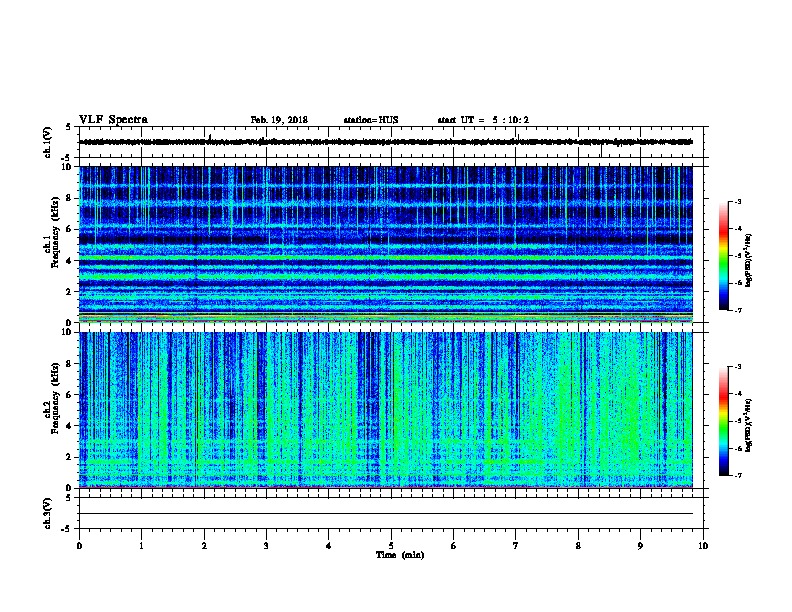Image resolution: width=792 pixels, height=612 pixels.
Task: Click the ch.2 color bar log(PSD) label
Action: click(749, 425)
